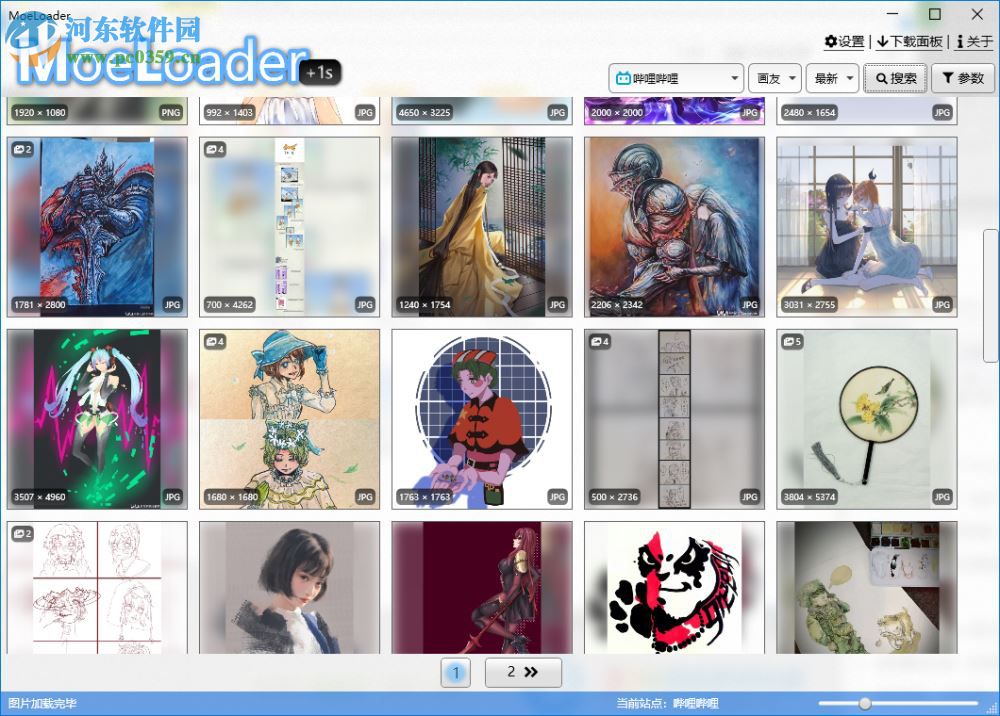
Task: Select the two girls by window thumbnail 3031 × 2755
Action: point(867,227)
